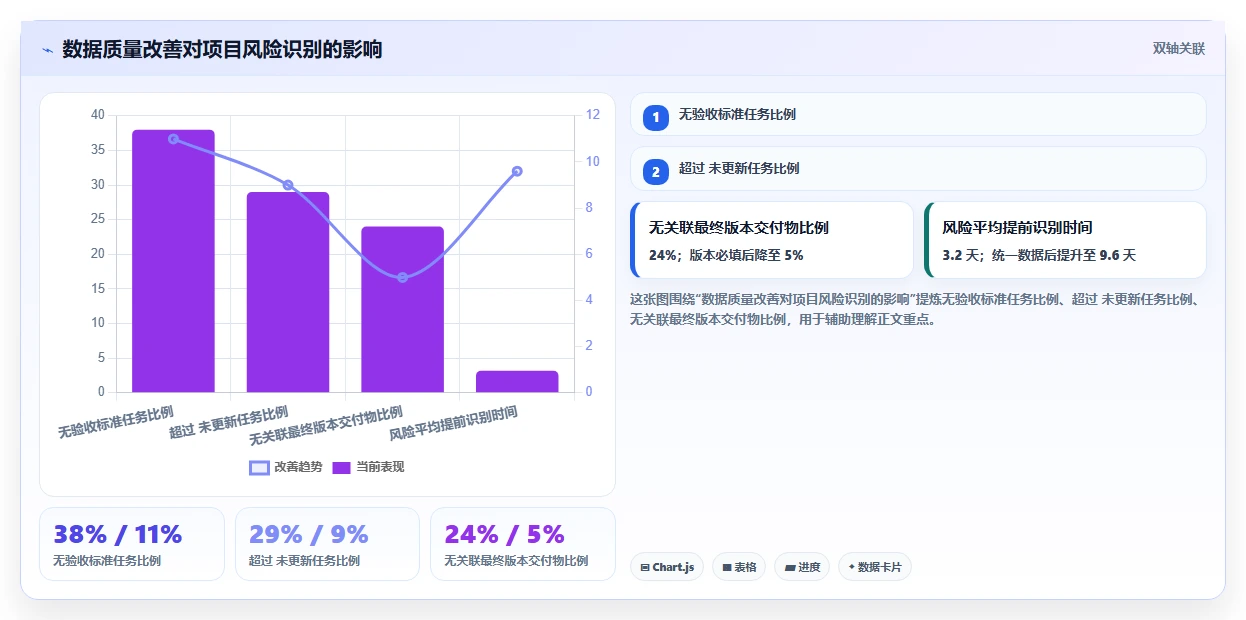Click the trend line point at value 9.6
The height and width of the screenshot is (620, 1246).
click(x=517, y=171)
